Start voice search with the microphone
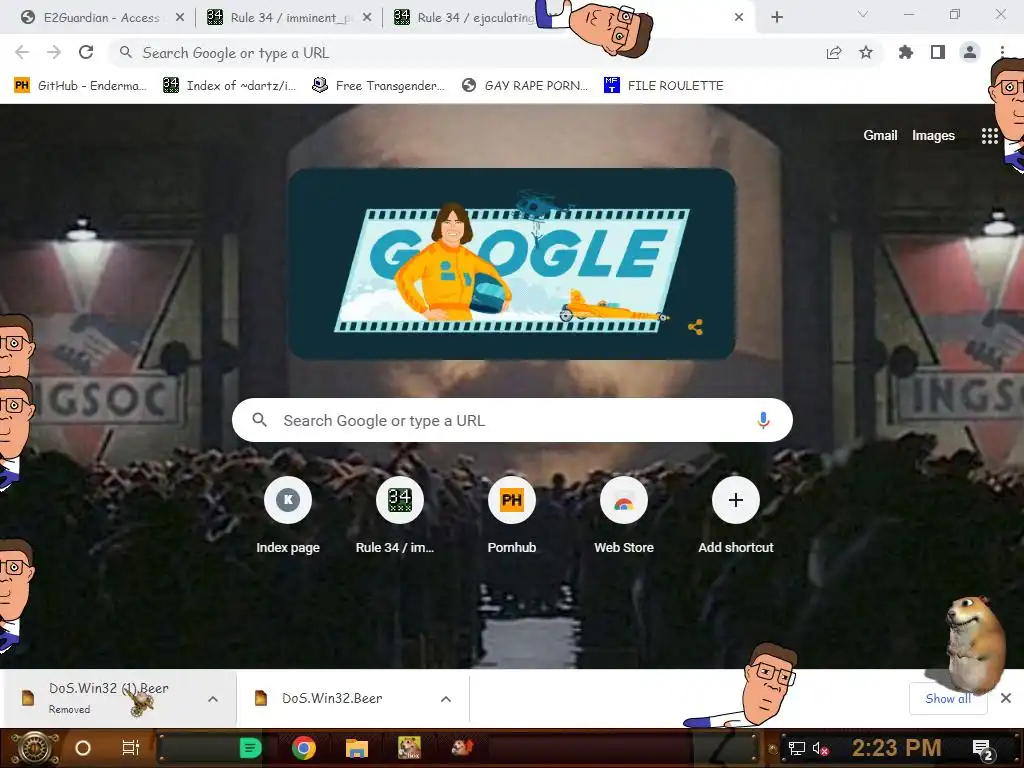This screenshot has width=1024, height=768. click(763, 420)
